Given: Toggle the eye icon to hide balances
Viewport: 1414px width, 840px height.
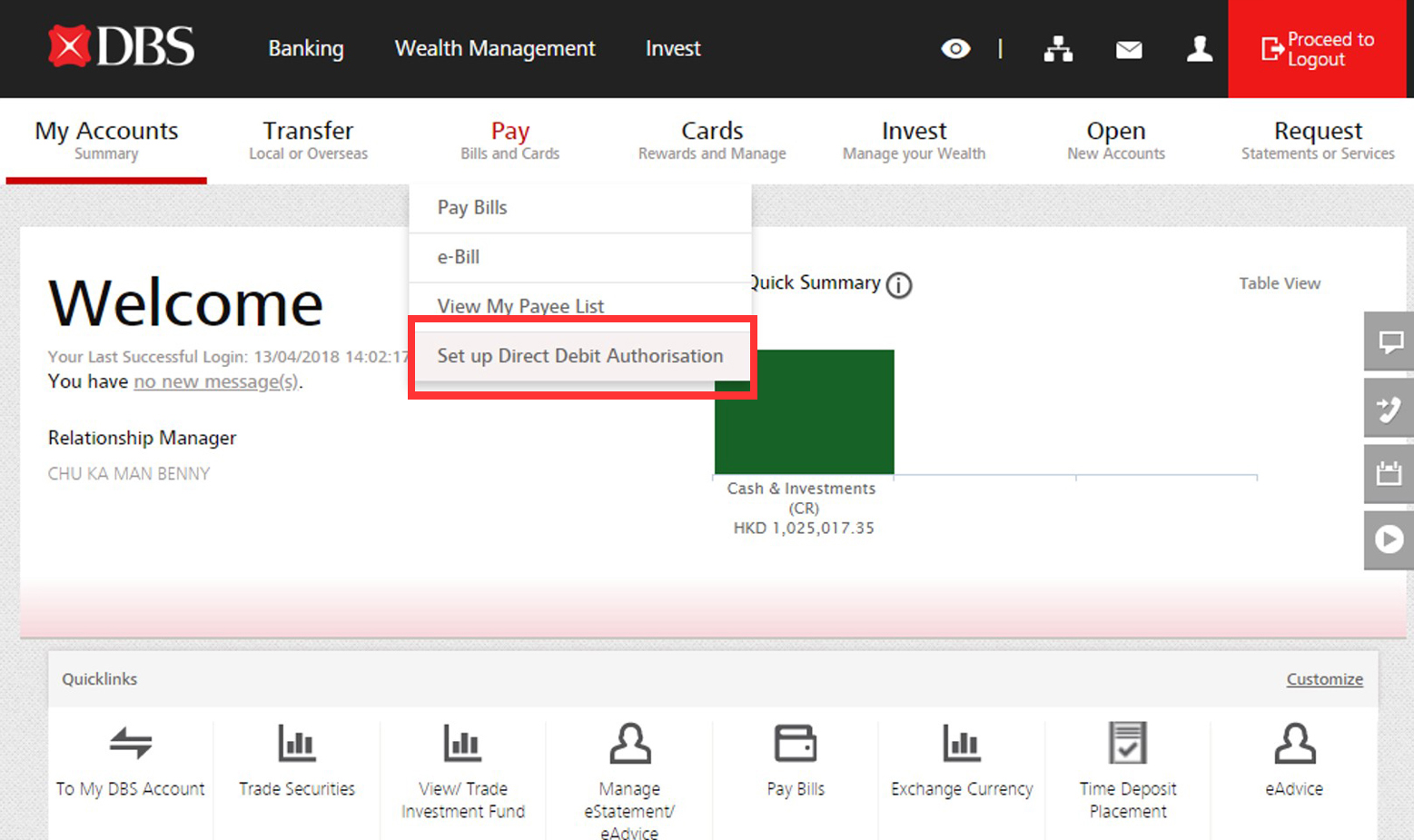Looking at the screenshot, I should click(x=954, y=49).
